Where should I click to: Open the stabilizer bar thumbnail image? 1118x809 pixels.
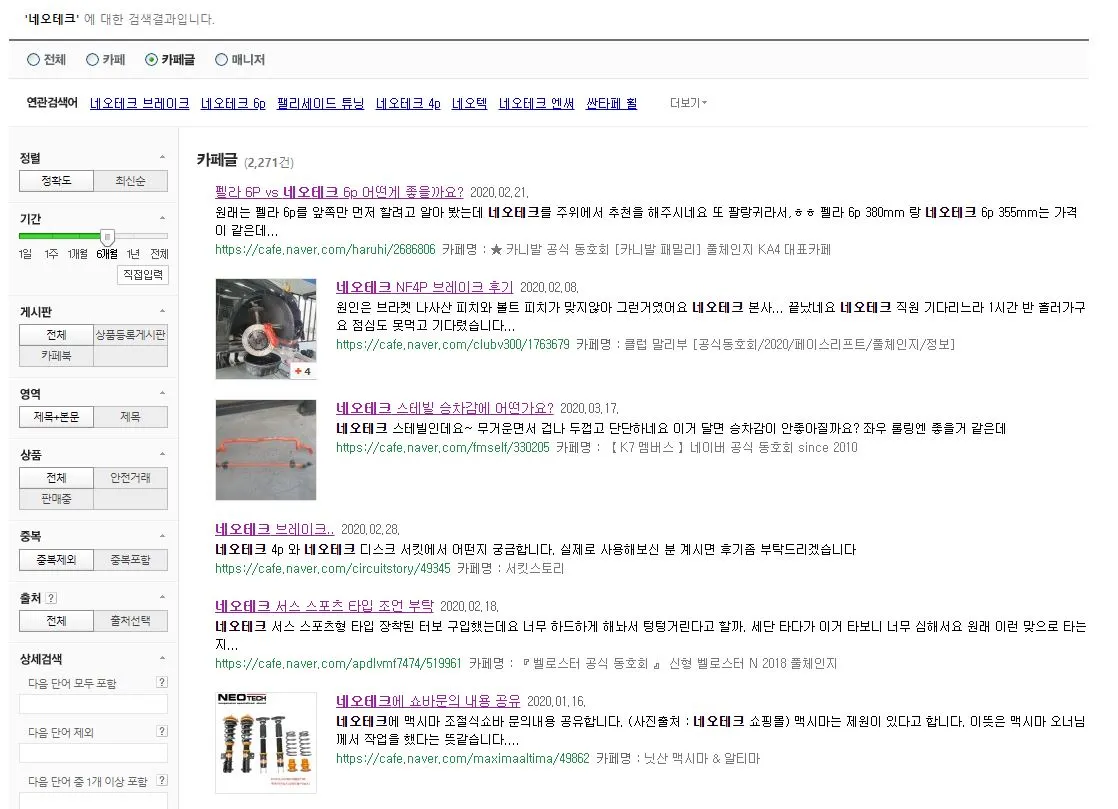[x=266, y=450]
